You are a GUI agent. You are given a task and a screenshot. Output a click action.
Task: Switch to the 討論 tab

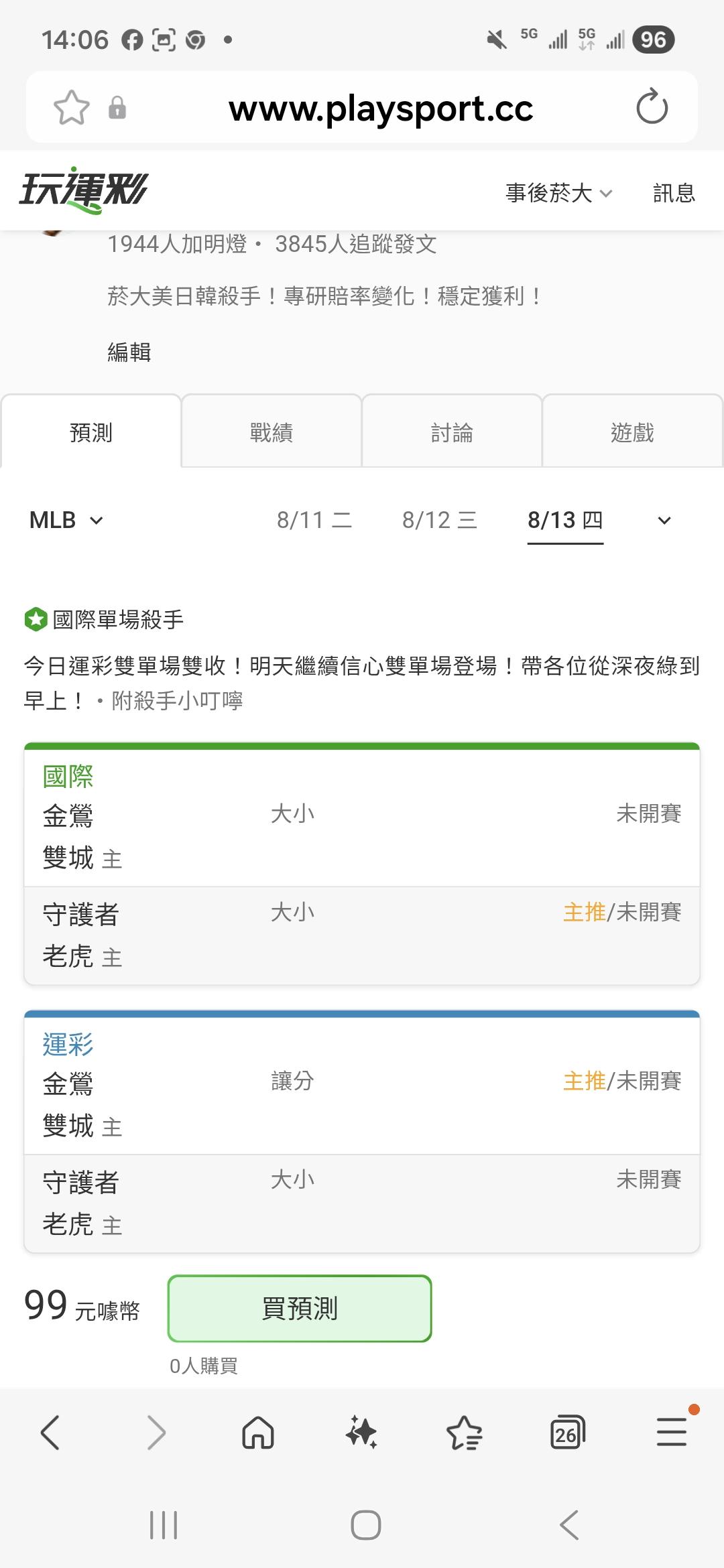(x=452, y=432)
